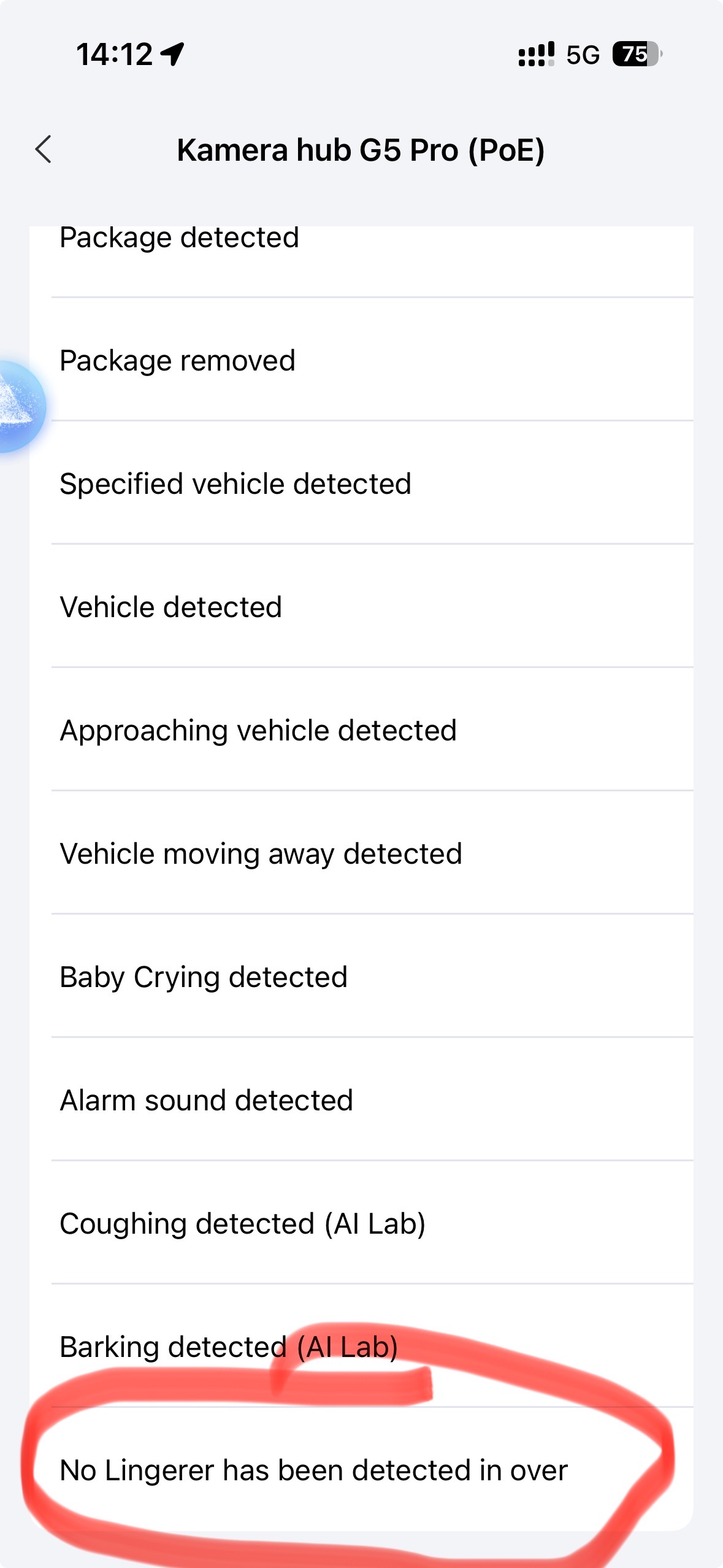This screenshot has height=1568, width=723.
Task: Pick the Vehicle detected event
Action: pyautogui.click(x=170, y=607)
